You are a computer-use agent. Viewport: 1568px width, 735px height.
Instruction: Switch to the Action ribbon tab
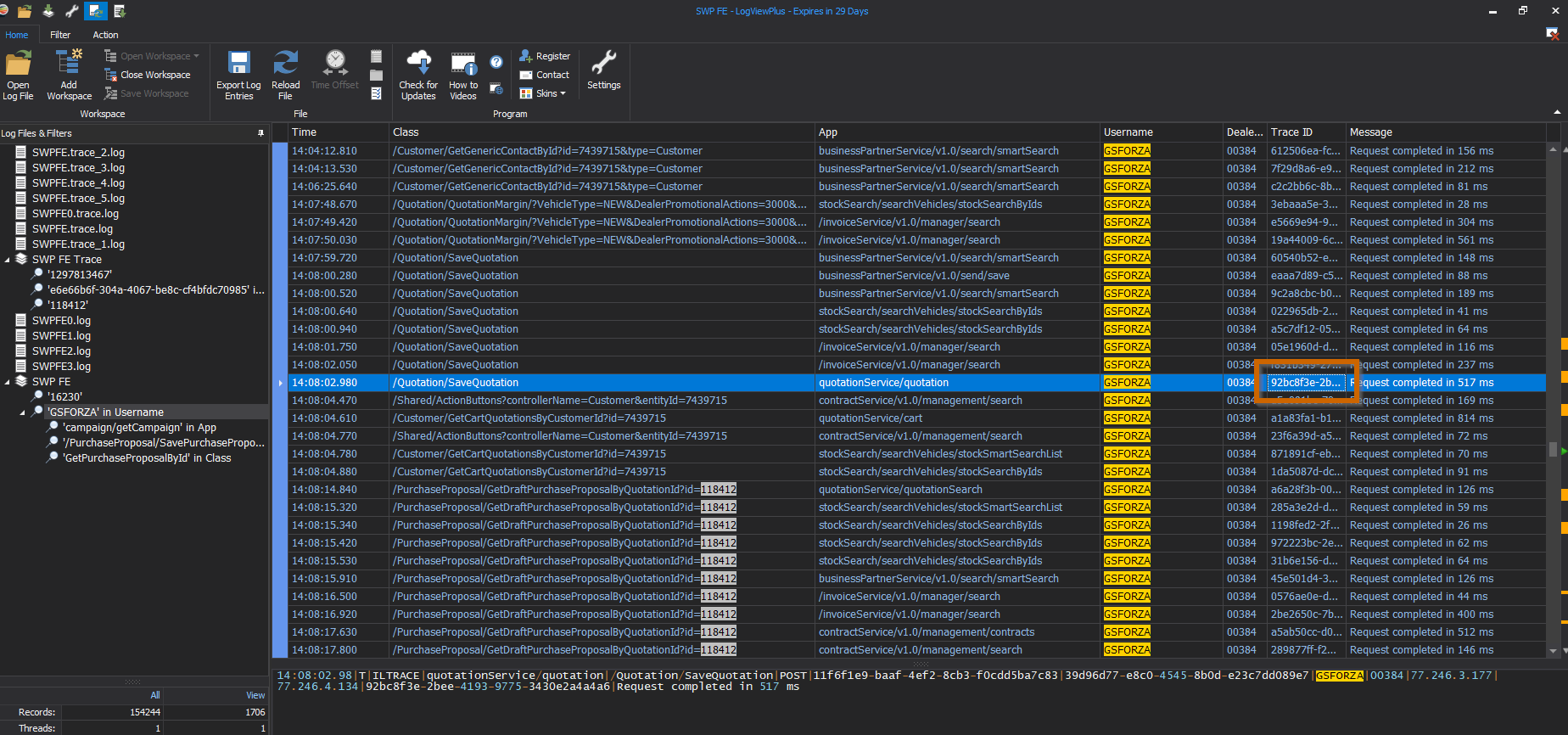click(105, 35)
